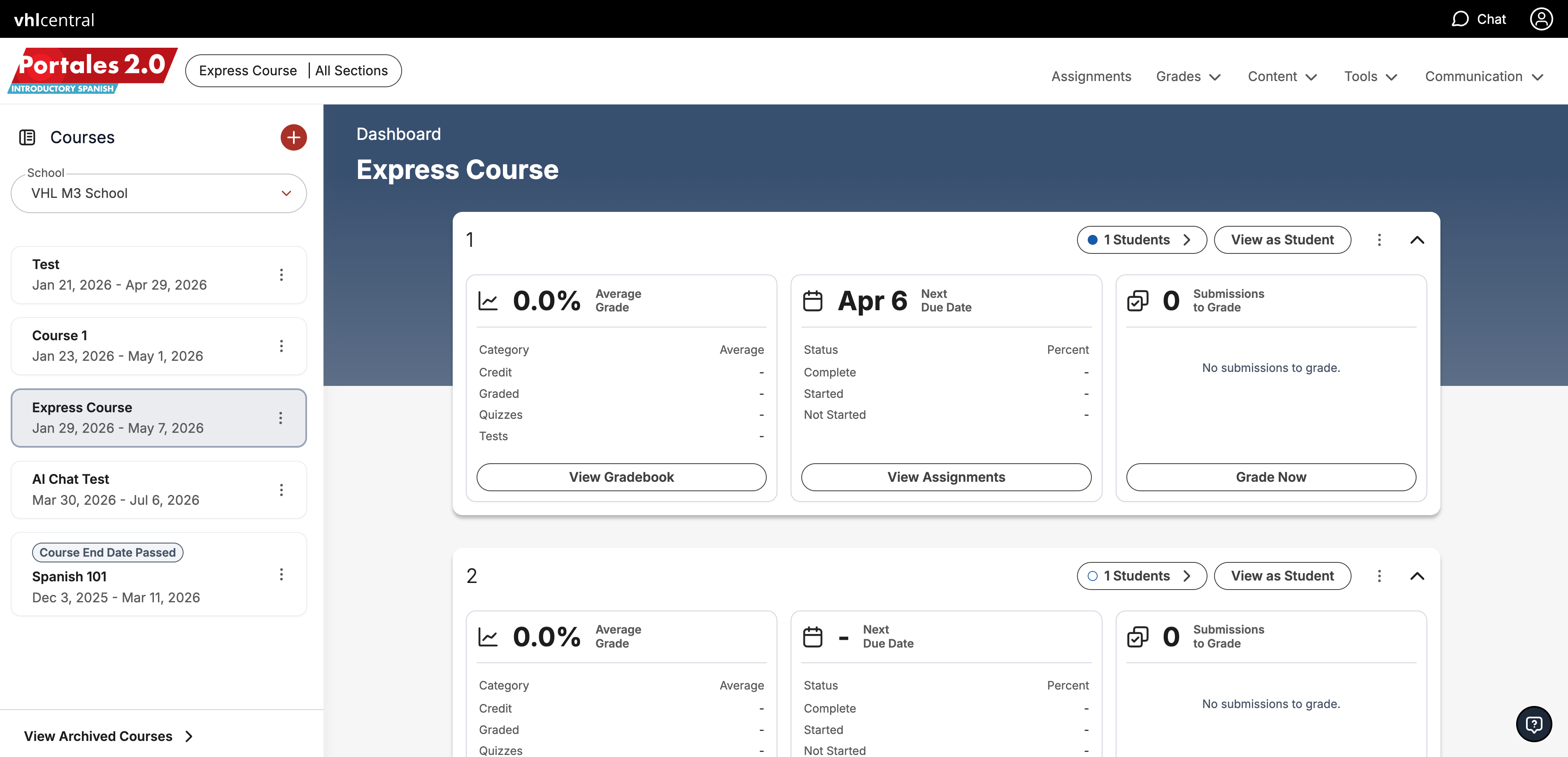This screenshot has width=1568, height=757.
Task: Collapse section 2 with the chevron
Action: pyautogui.click(x=1417, y=576)
